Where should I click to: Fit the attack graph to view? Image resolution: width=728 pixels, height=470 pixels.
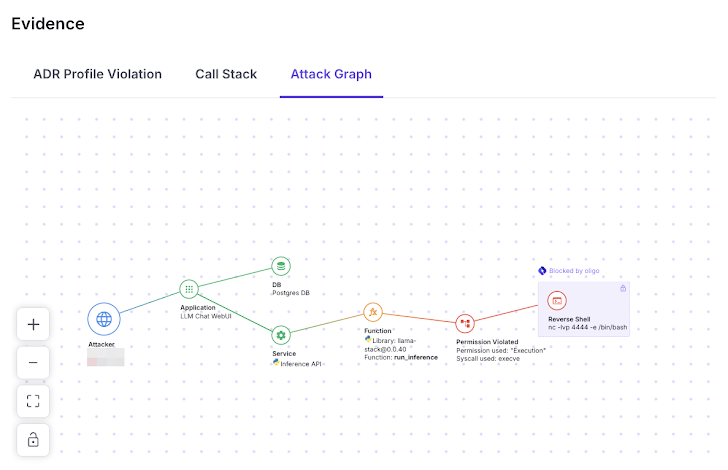(x=33, y=401)
